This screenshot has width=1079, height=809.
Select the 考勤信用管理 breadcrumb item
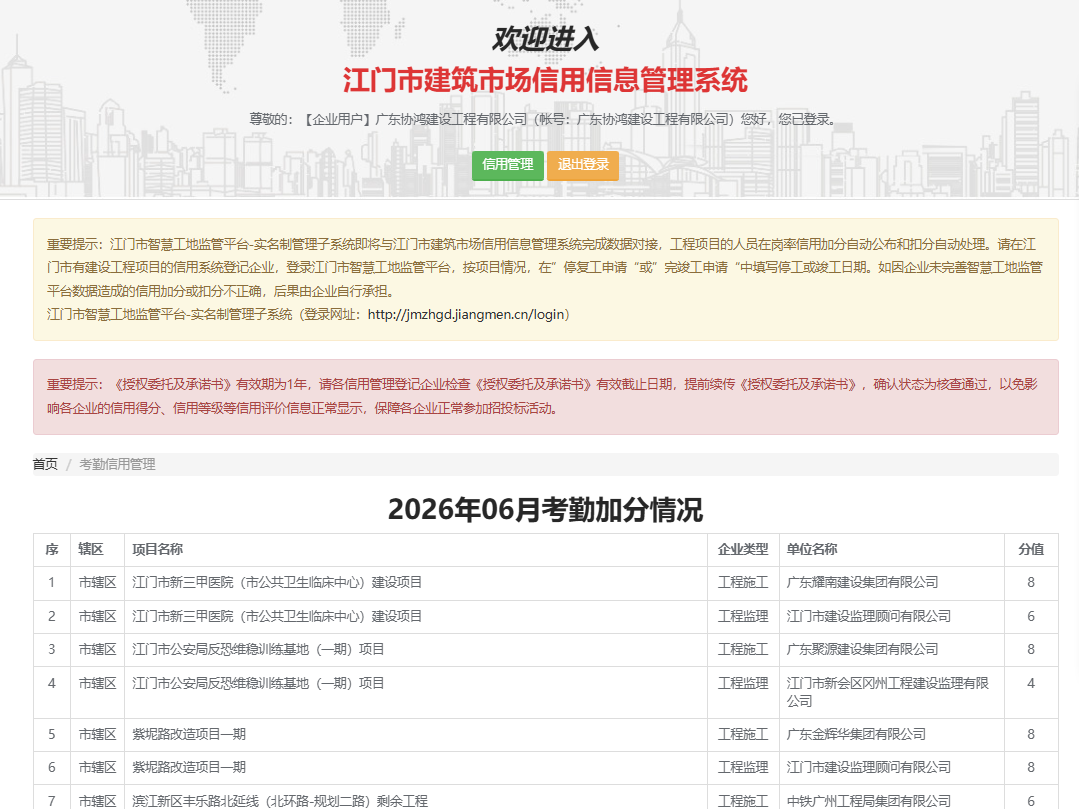click(x=117, y=464)
